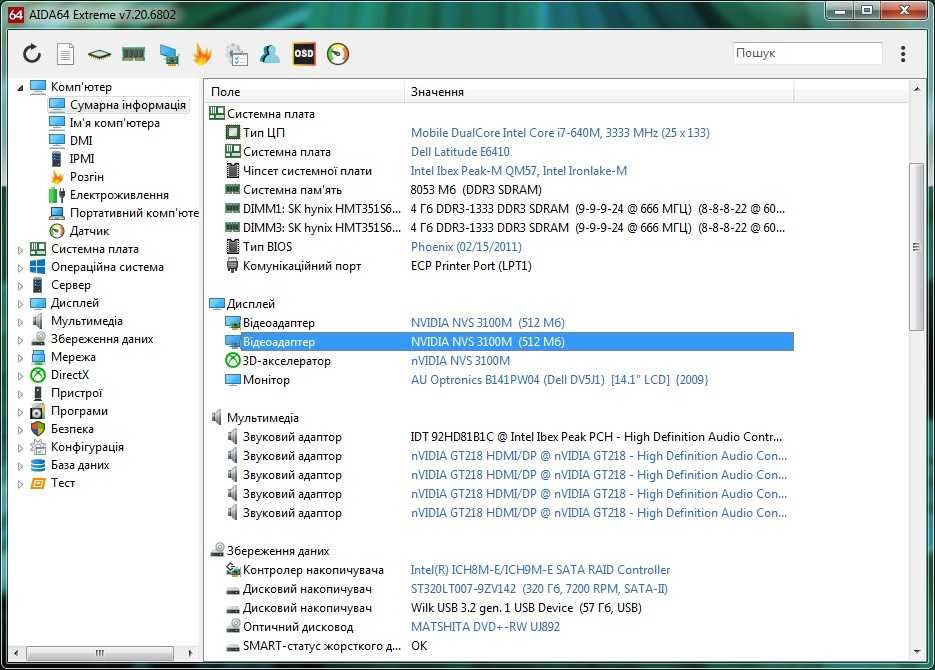This screenshot has height=670, width=935.
Task: Expand the Сервер tree node
Action: tap(20, 286)
